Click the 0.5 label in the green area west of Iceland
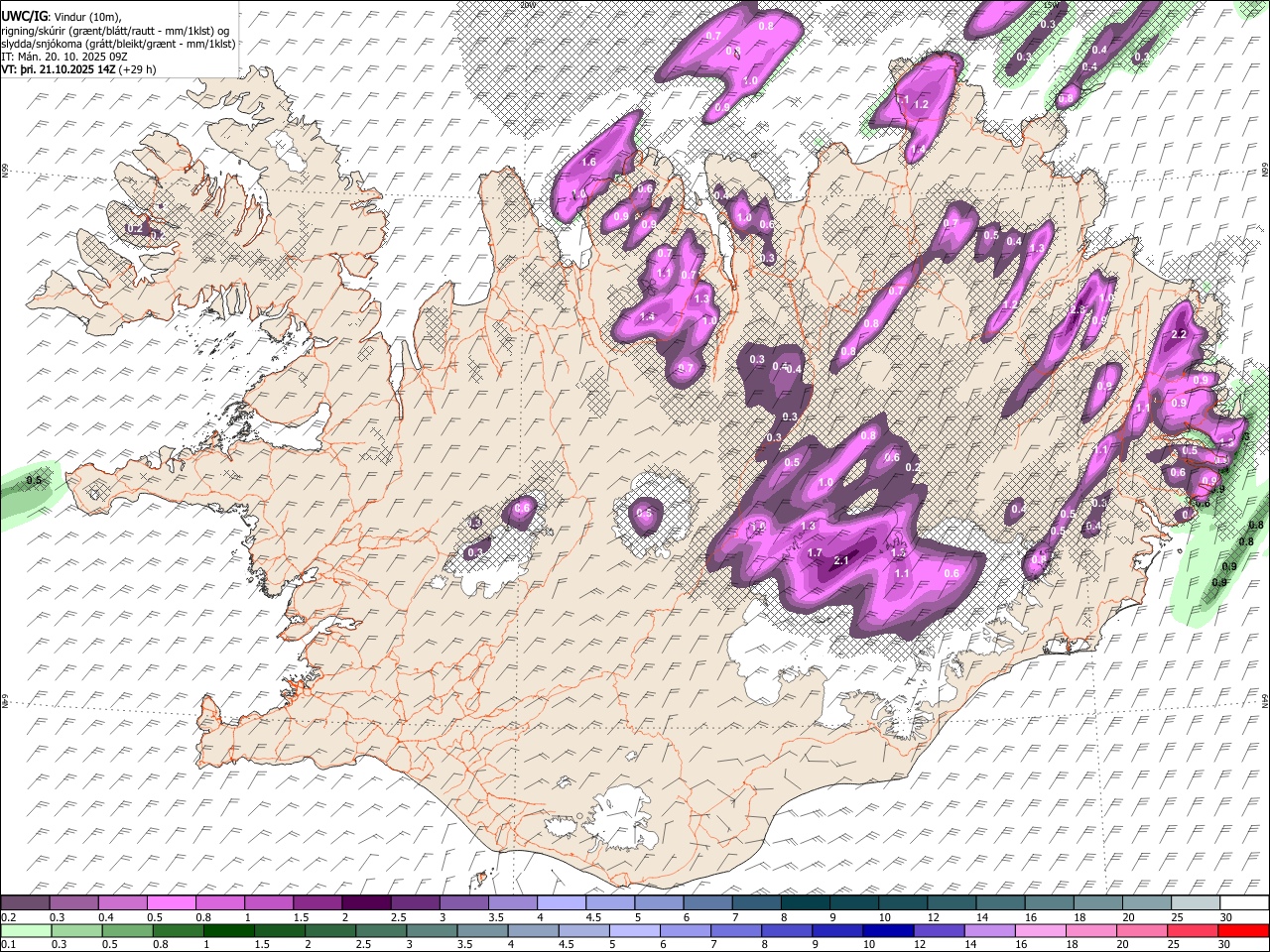Viewport: 1270px width, 952px height. click(35, 480)
